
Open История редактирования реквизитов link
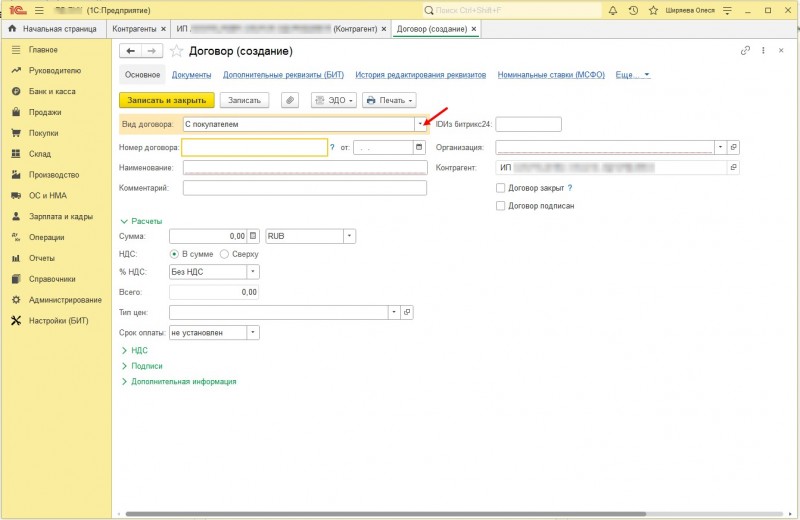coord(420,75)
